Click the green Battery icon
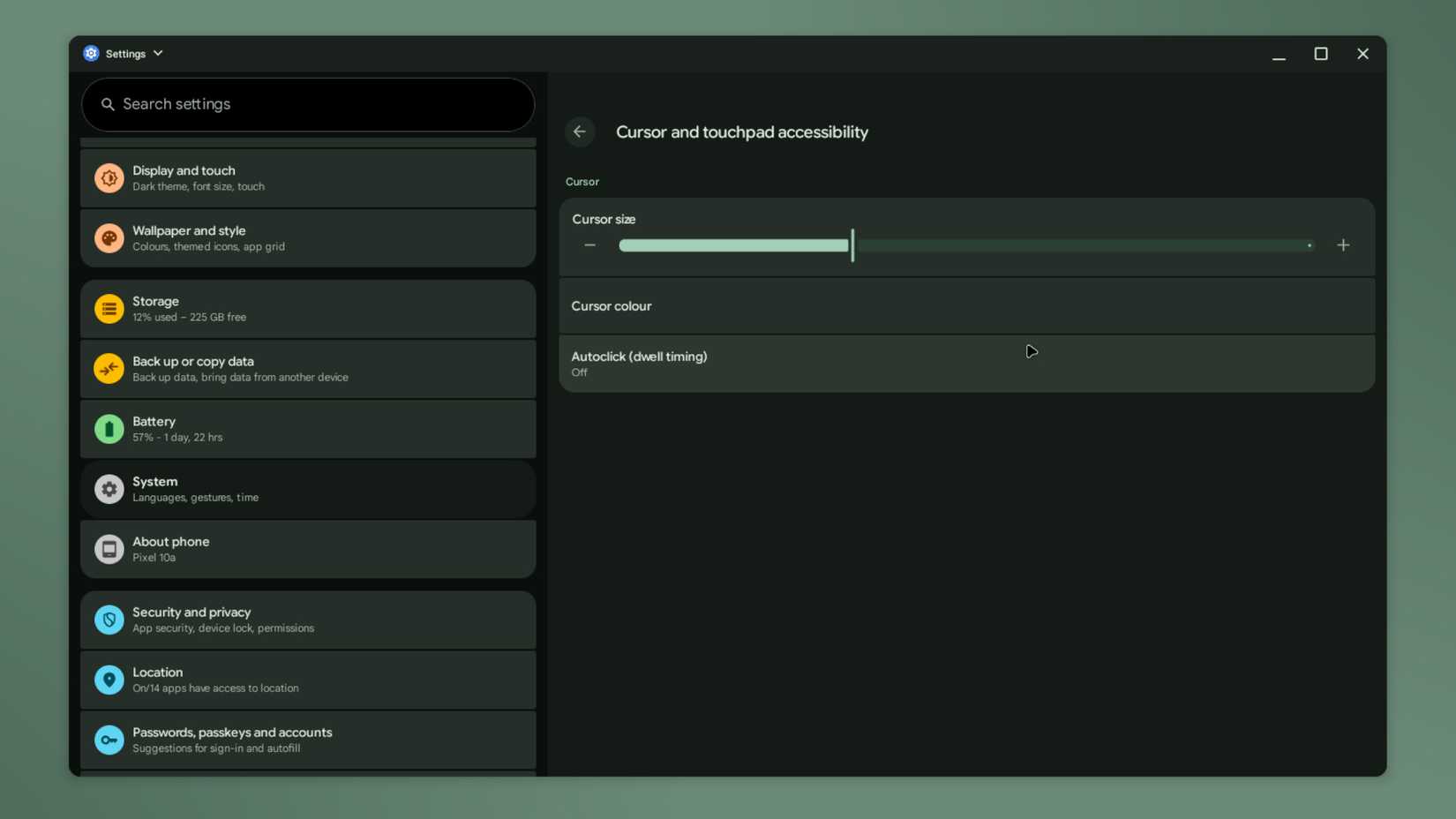The width and height of the screenshot is (1456, 819). coord(109,429)
